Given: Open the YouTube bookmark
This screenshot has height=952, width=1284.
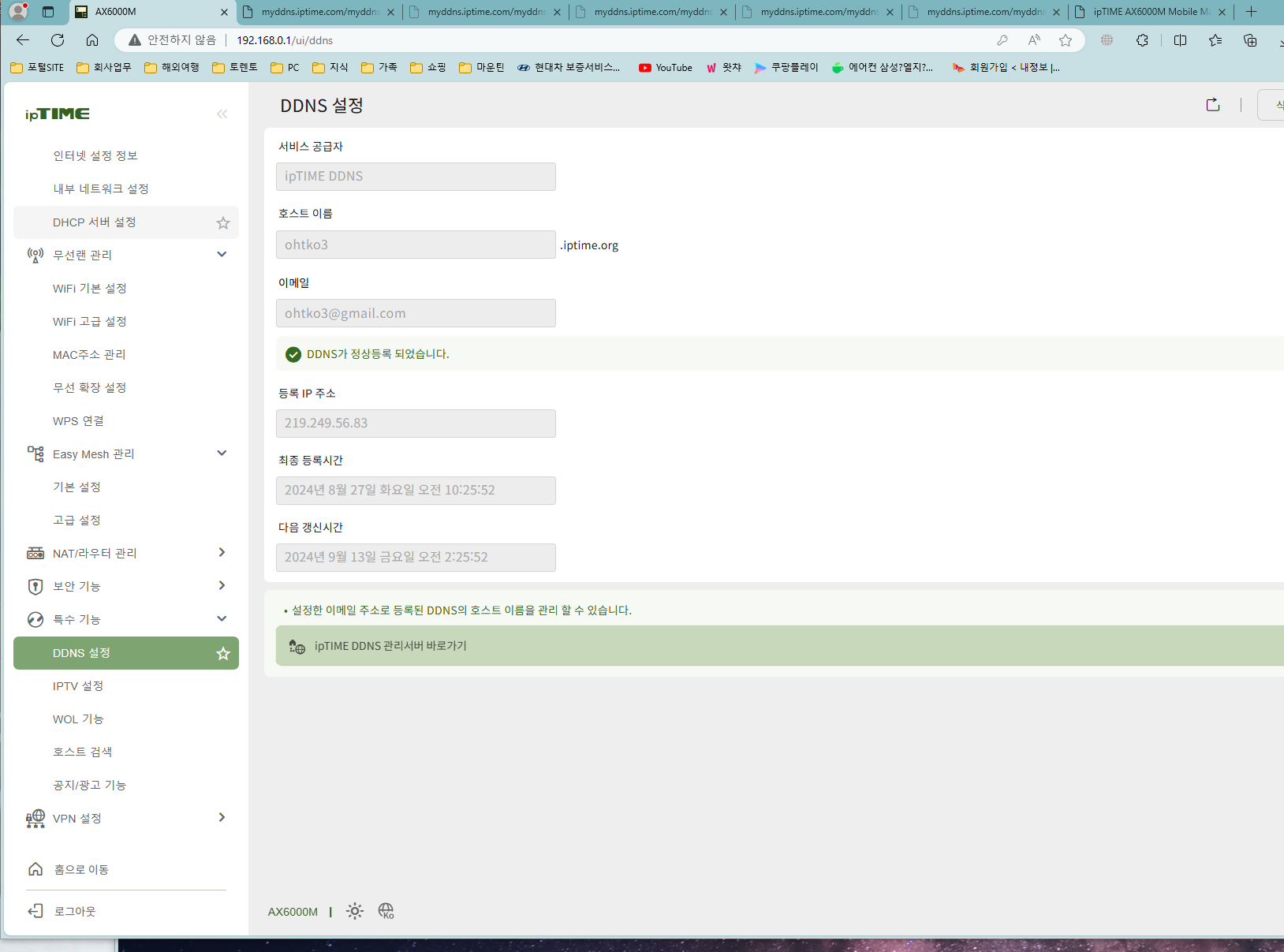Looking at the screenshot, I should point(666,68).
